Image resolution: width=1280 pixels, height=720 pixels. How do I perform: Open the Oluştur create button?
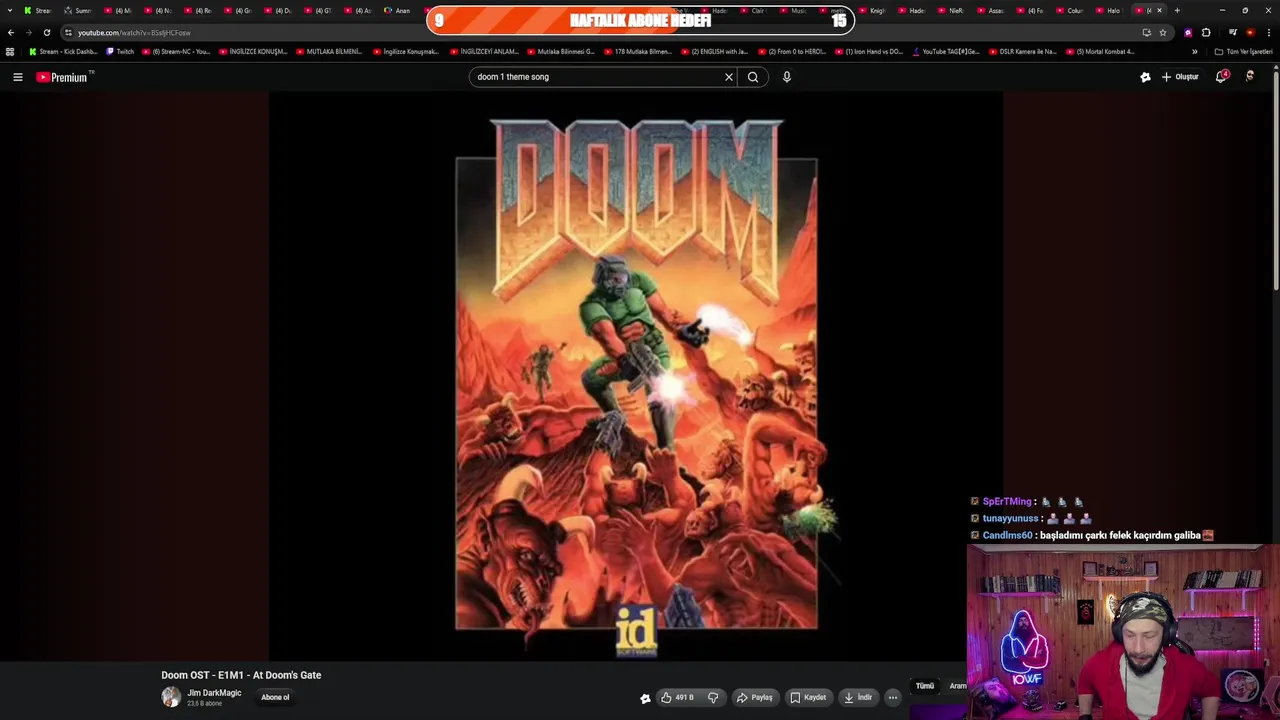click(1180, 77)
